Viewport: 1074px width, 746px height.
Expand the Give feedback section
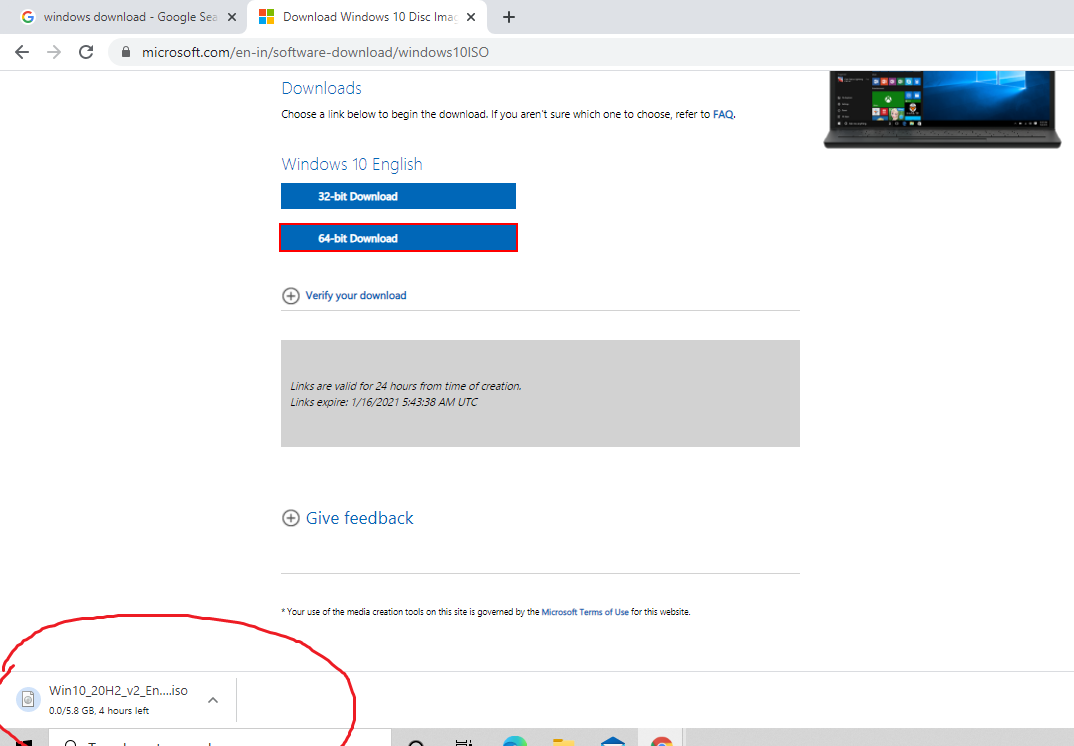(348, 518)
